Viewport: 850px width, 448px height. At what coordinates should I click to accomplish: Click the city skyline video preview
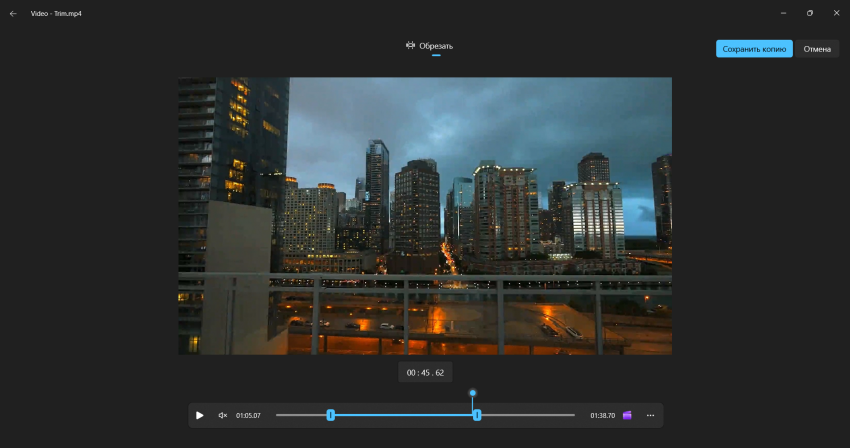(425, 216)
